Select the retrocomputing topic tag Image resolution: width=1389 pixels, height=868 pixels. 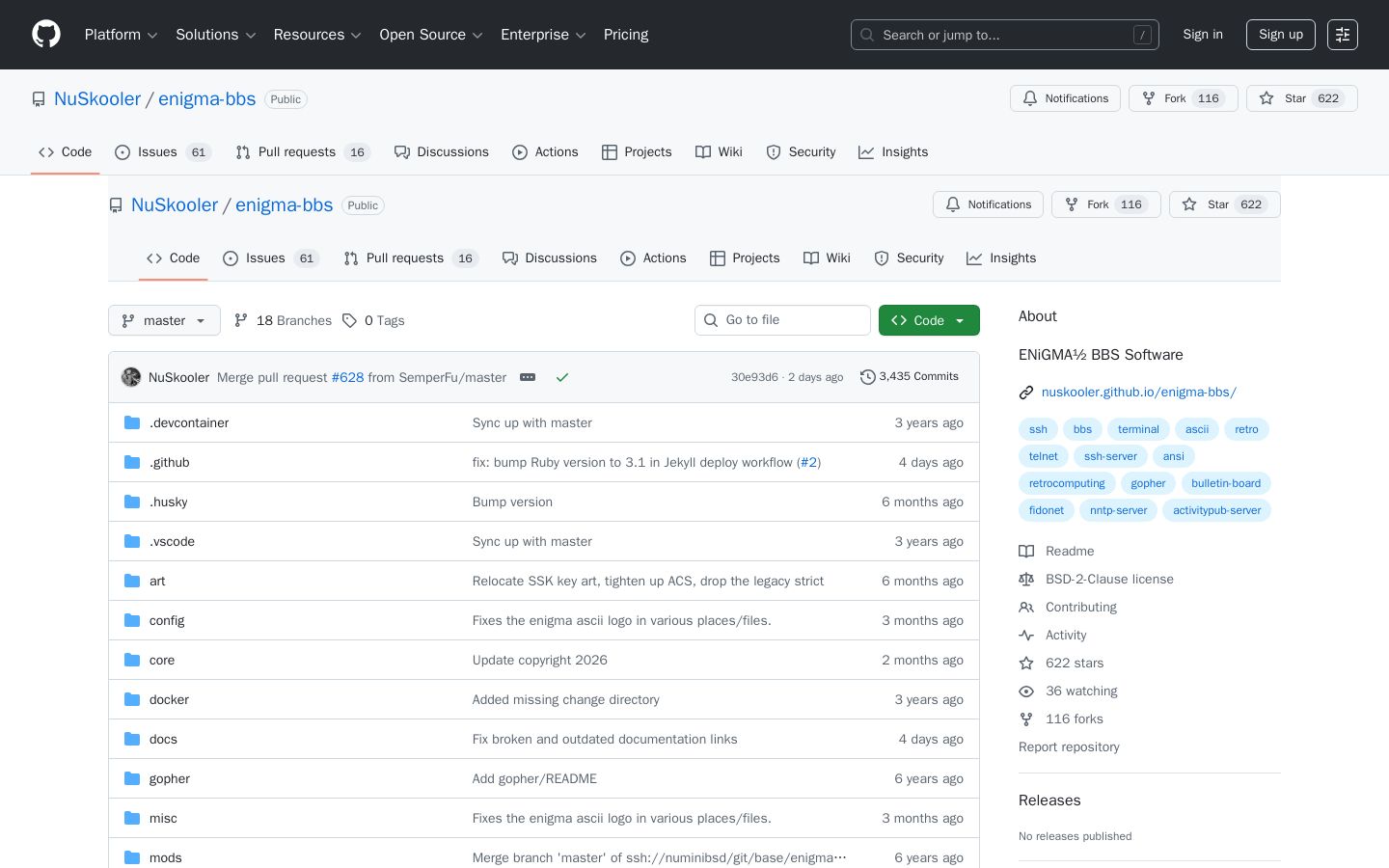[x=1067, y=483]
